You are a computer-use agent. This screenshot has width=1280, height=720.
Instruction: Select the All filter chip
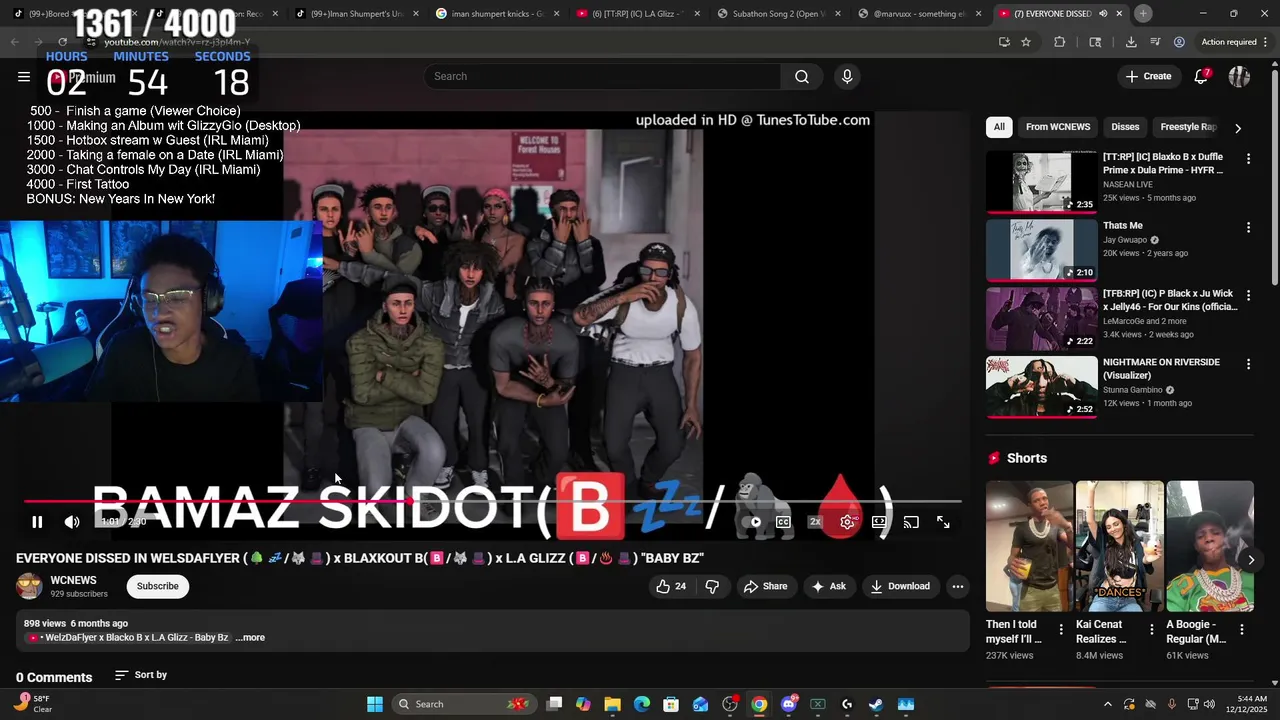[x=999, y=127]
